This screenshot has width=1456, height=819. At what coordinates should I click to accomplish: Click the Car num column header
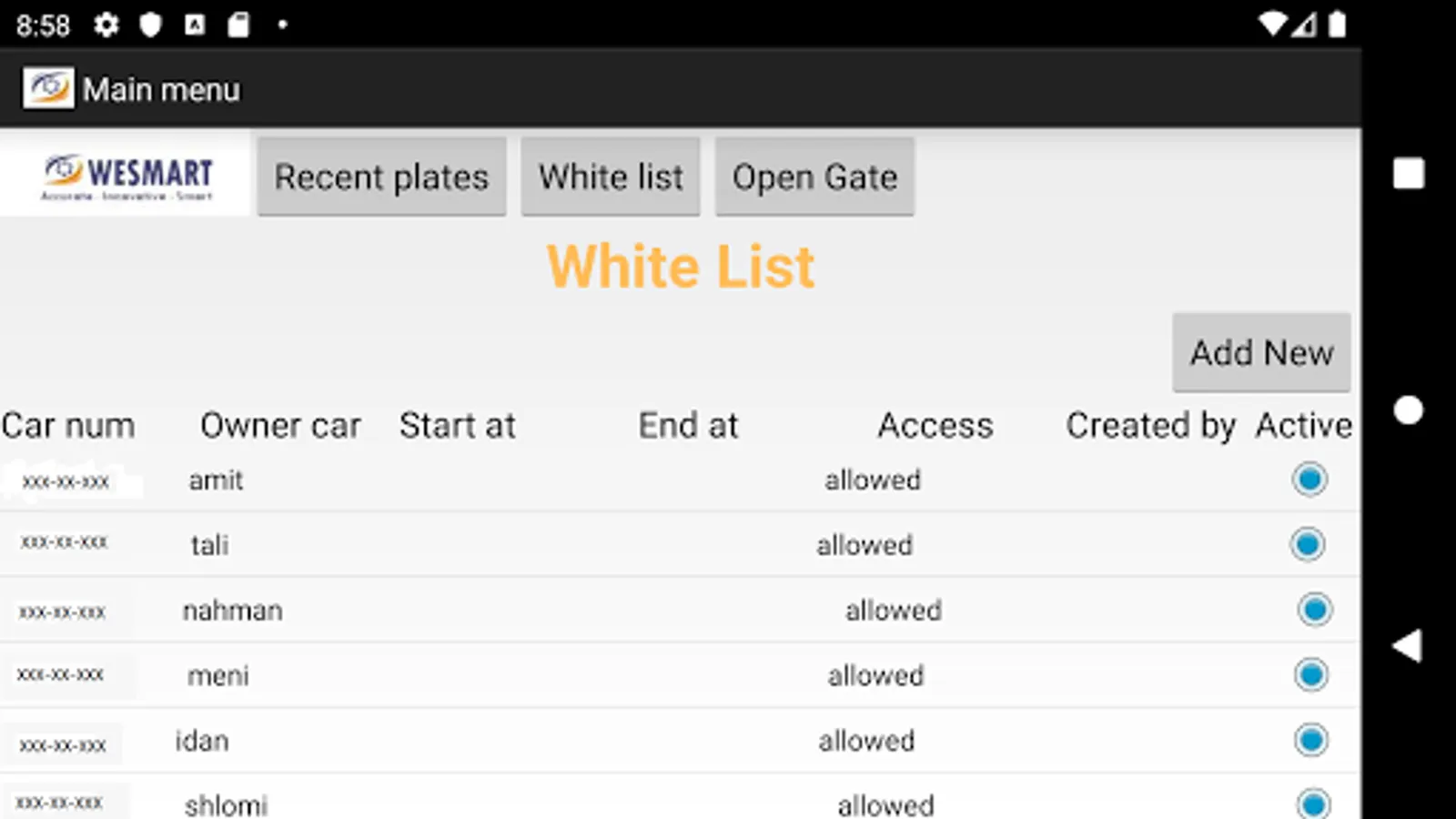pos(68,425)
